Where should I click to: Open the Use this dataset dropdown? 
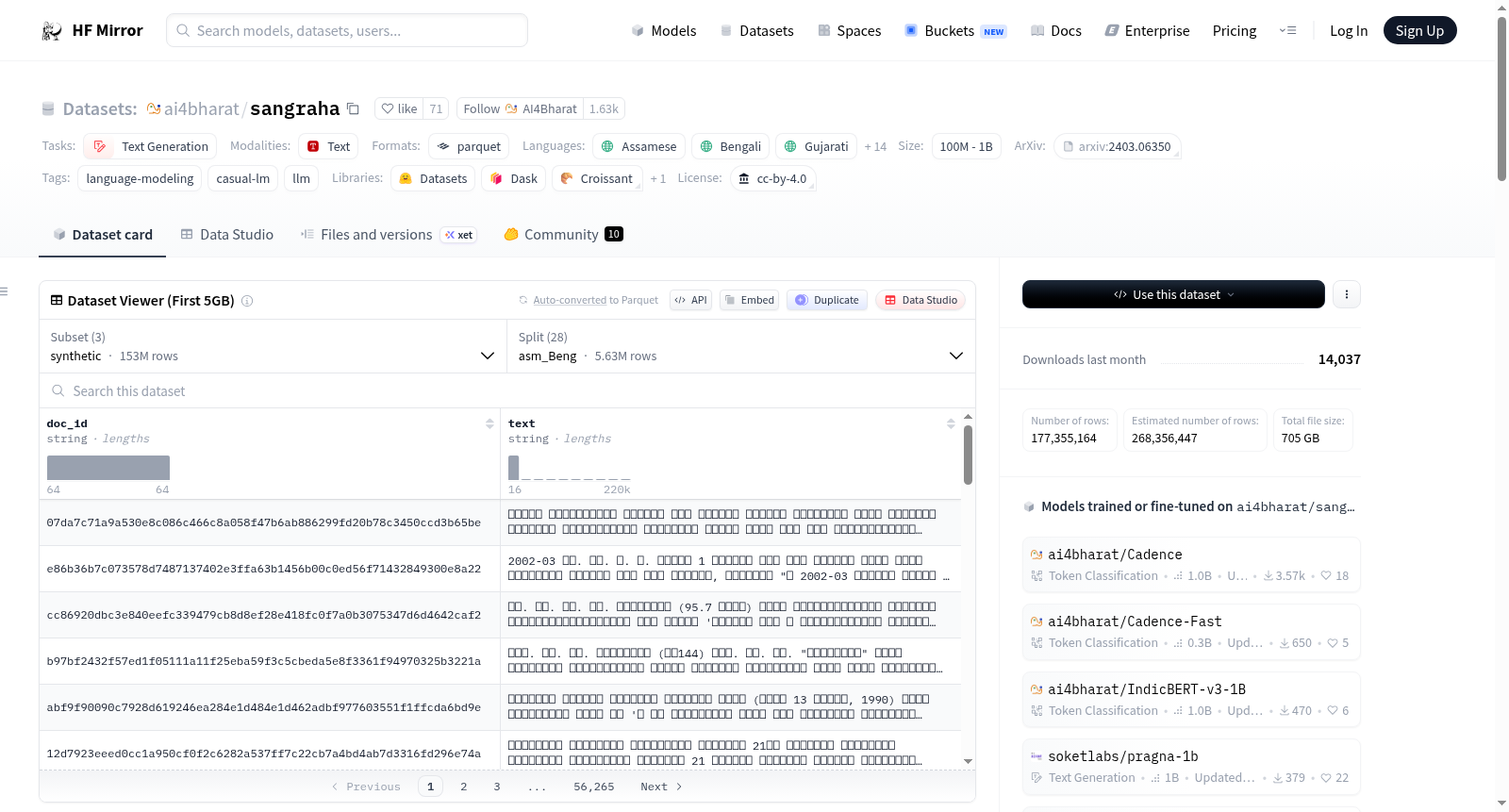click(x=1173, y=294)
